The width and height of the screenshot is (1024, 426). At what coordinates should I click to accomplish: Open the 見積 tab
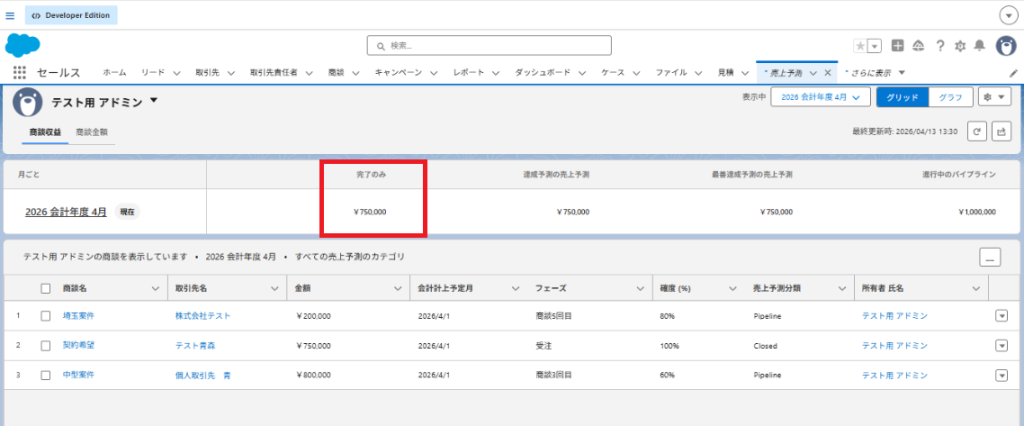tap(726, 73)
